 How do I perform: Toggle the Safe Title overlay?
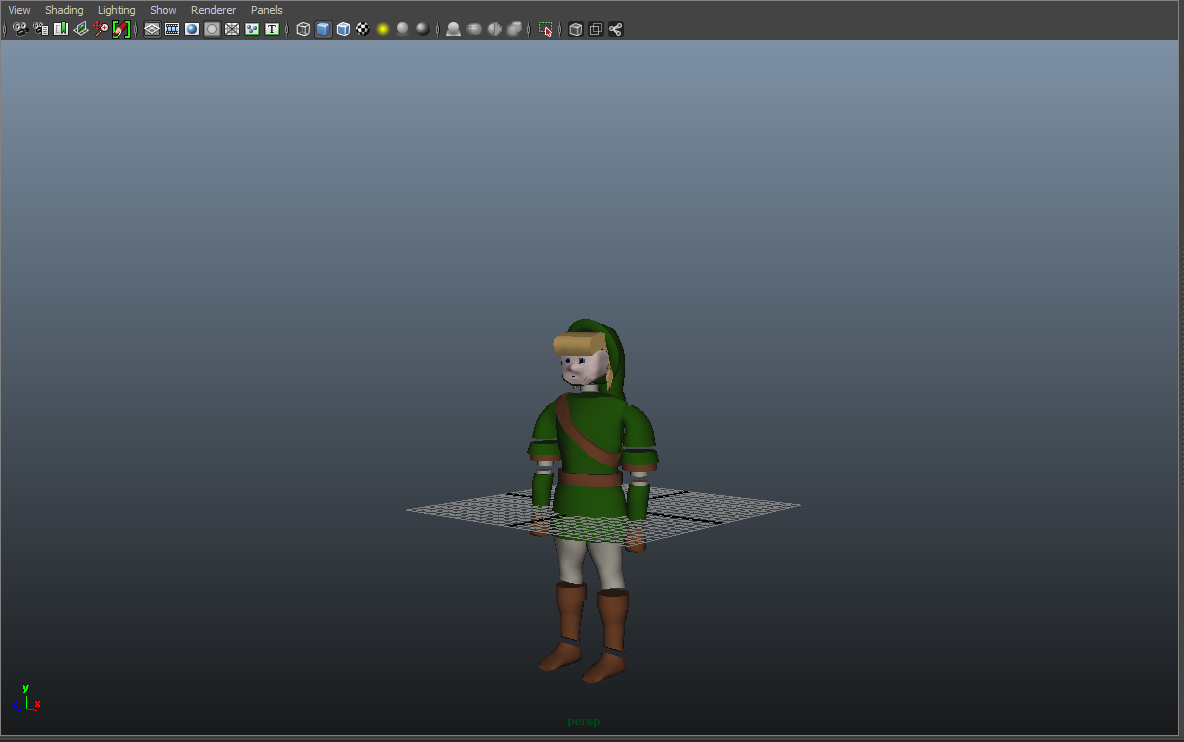click(x=272, y=29)
